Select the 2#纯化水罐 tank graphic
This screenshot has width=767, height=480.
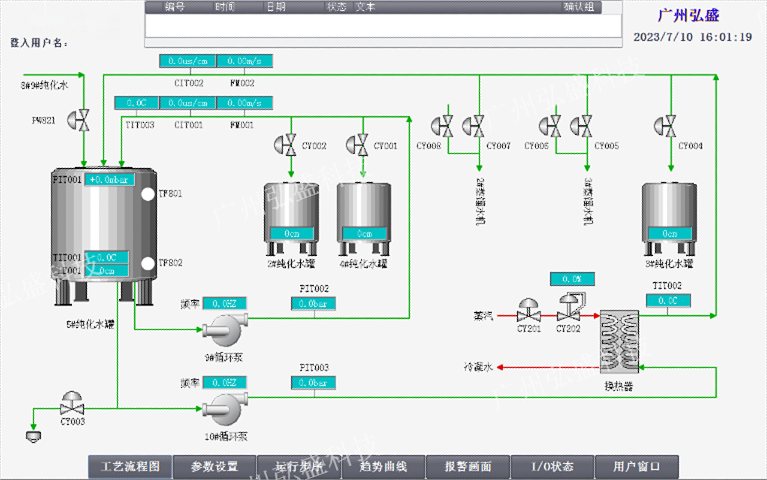[292, 219]
